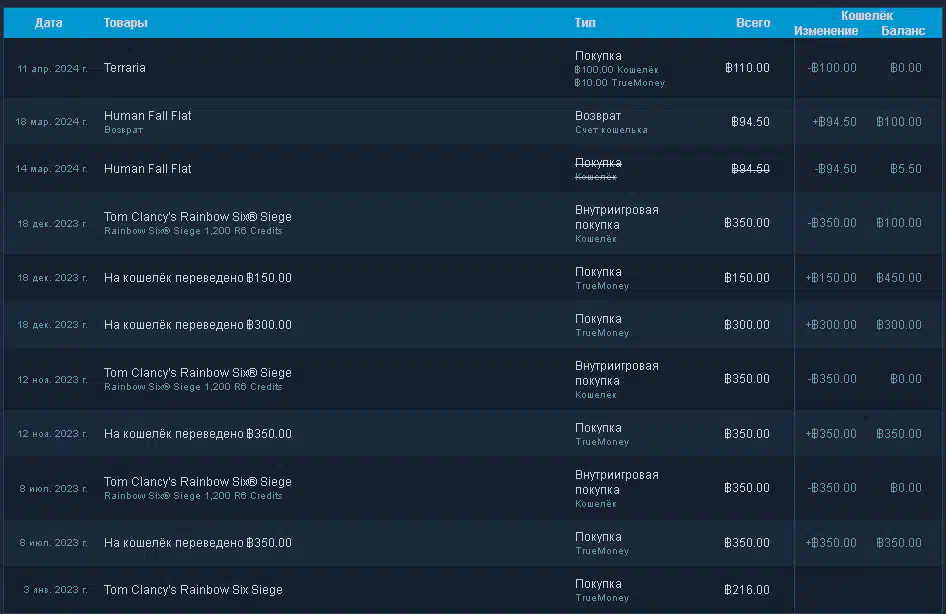The width and height of the screenshot is (946, 614).
Task: Click the "Дата" column header
Action: point(48,23)
